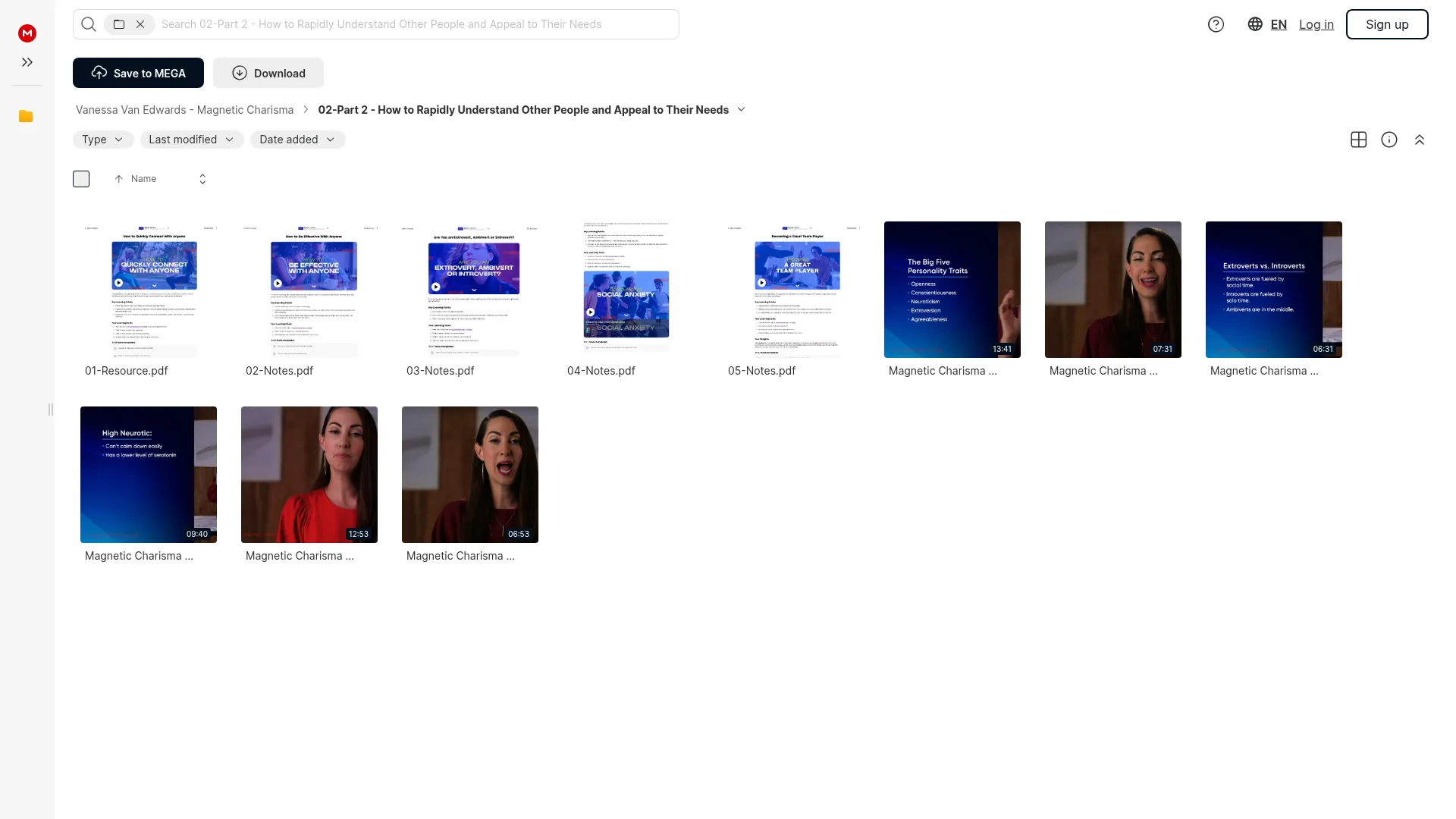Click the magnifier search icon
Viewport: 1456px width, 819px height.
click(x=89, y=24)
